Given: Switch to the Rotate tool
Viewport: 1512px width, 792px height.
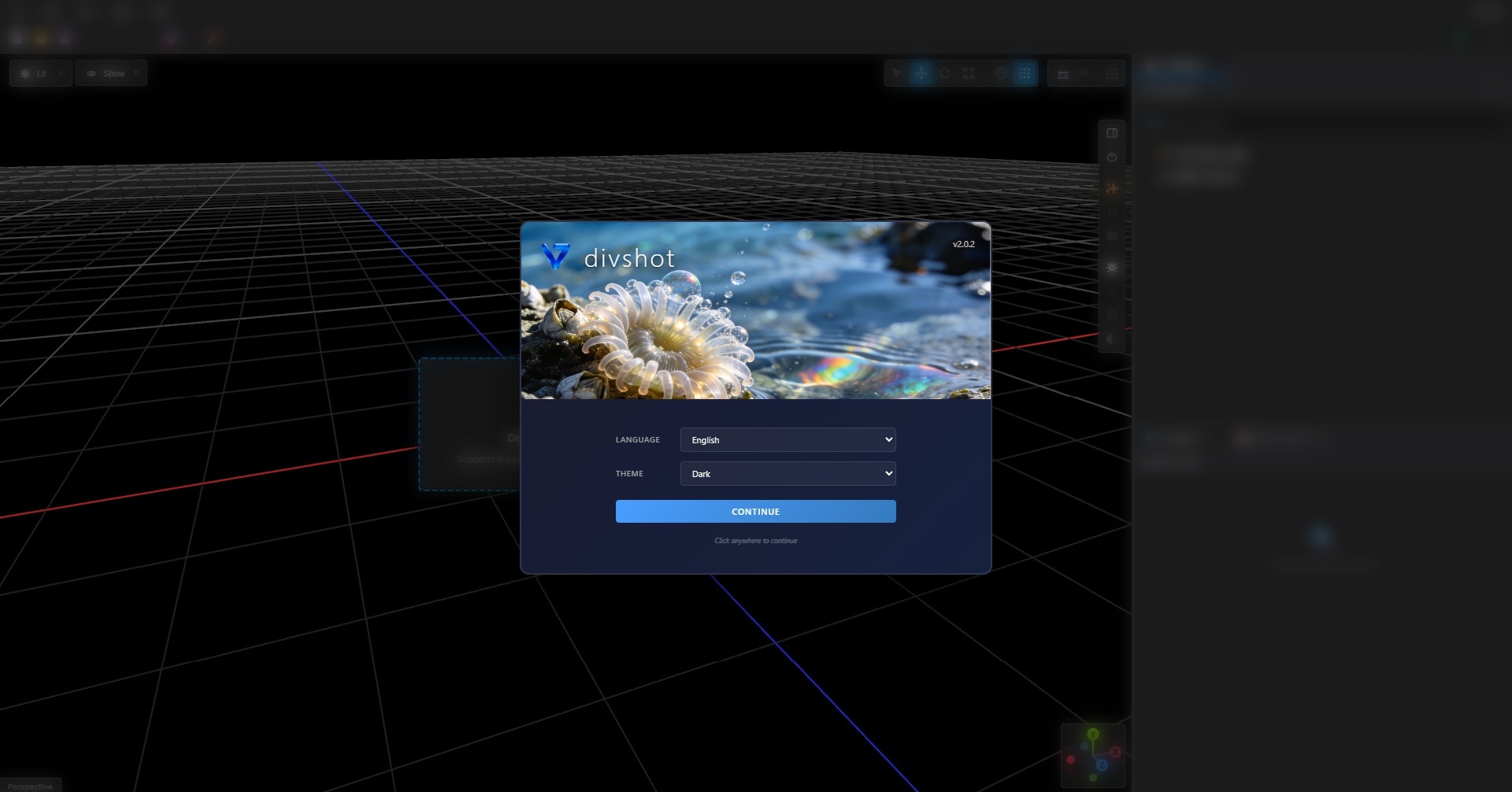Looking at the screenshot, I should (945, 72).
